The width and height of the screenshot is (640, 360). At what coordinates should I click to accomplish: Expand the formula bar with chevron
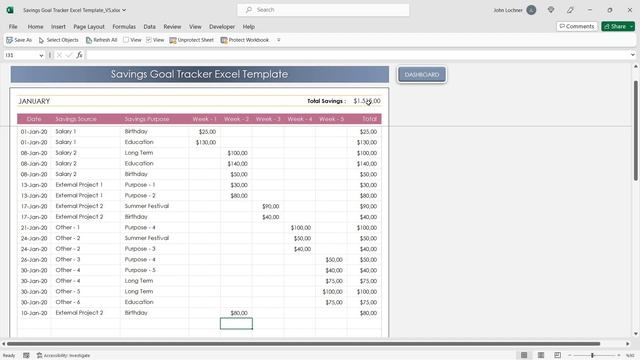coord(633,55)
